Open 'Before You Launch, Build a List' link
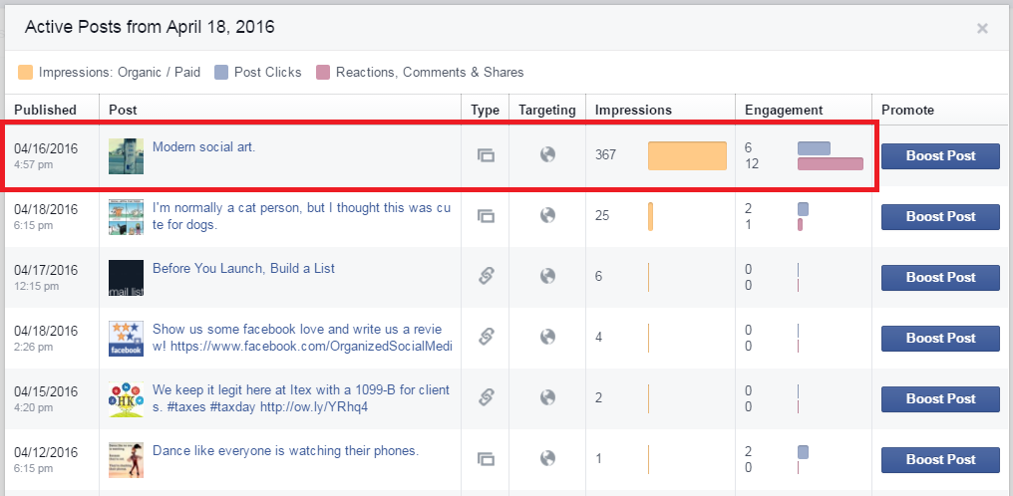 point(244,268)
